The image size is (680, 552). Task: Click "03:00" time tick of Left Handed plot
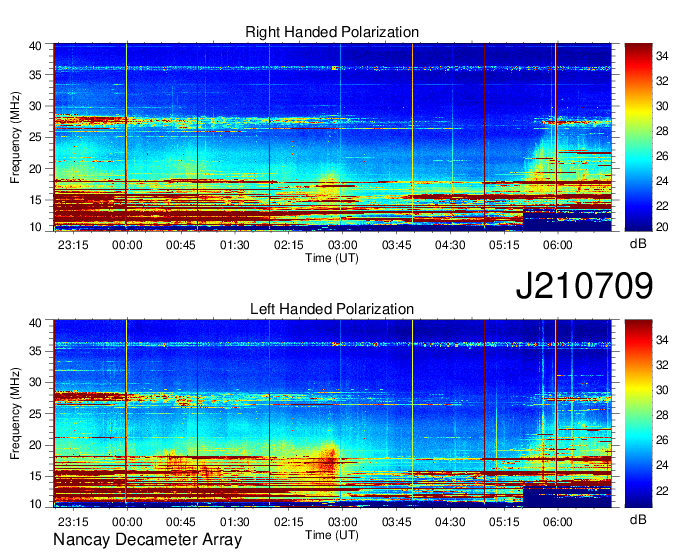(342, 522)
